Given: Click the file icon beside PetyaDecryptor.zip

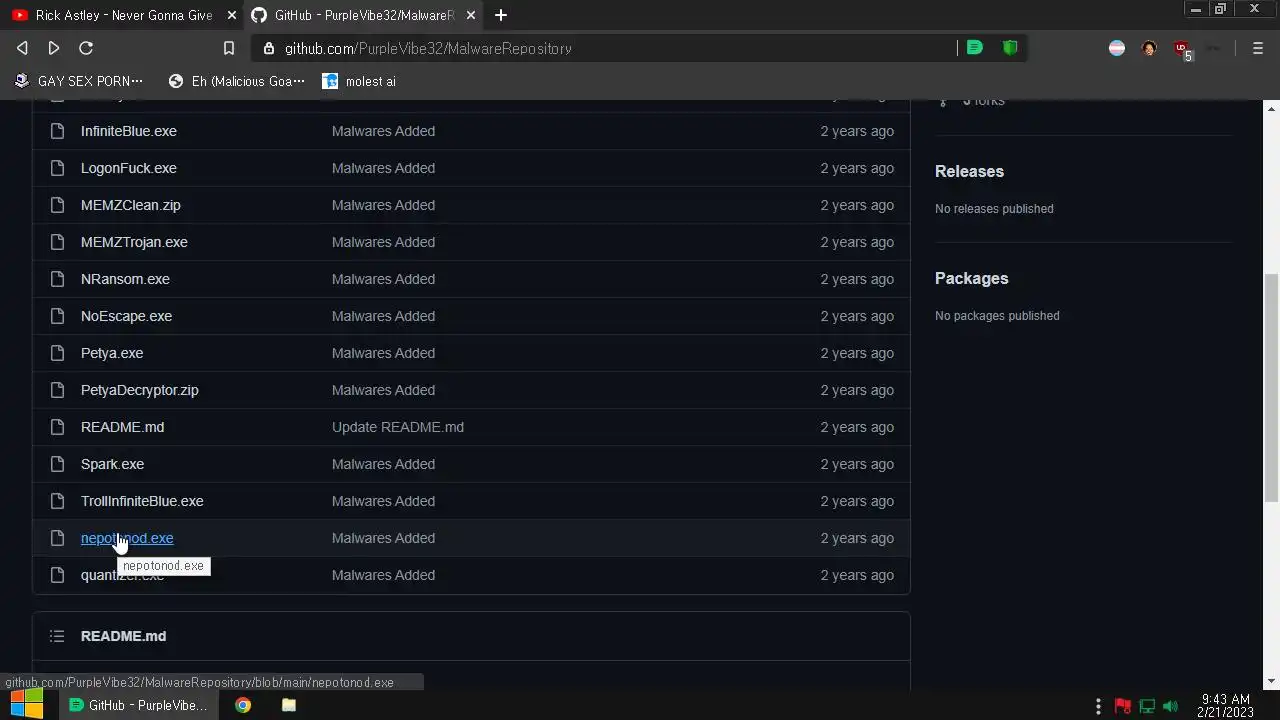Looking at the screenshot, I should (x=58, y=390).
